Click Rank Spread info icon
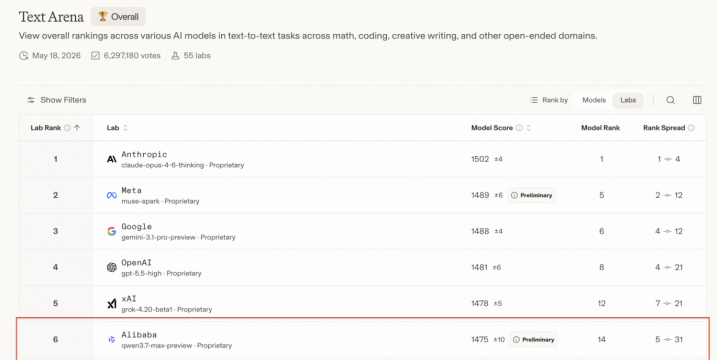This screenshot has width=717, height=360. pyautogui.click(x=691, y=128)
